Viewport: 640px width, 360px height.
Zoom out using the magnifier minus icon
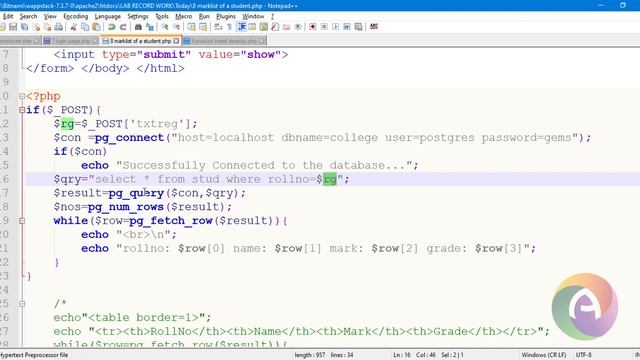click(176, 27)
